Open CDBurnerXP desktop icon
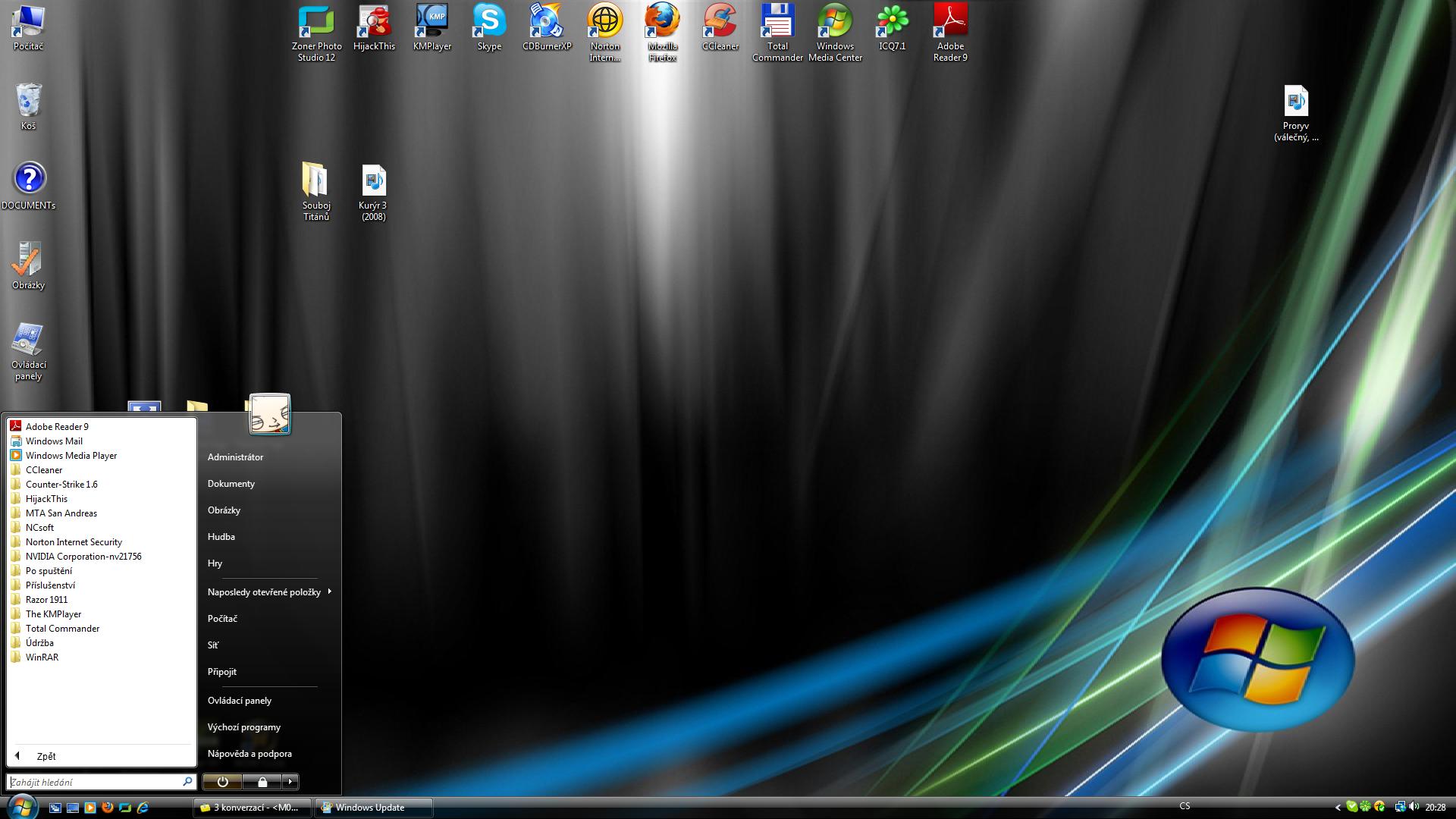The width and height of the screenshot is (1456, 819). pos(546,23)
